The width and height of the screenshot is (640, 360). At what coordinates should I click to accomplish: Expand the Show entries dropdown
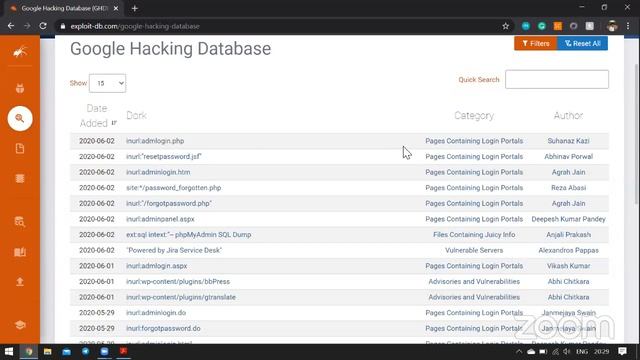point(107,83)
